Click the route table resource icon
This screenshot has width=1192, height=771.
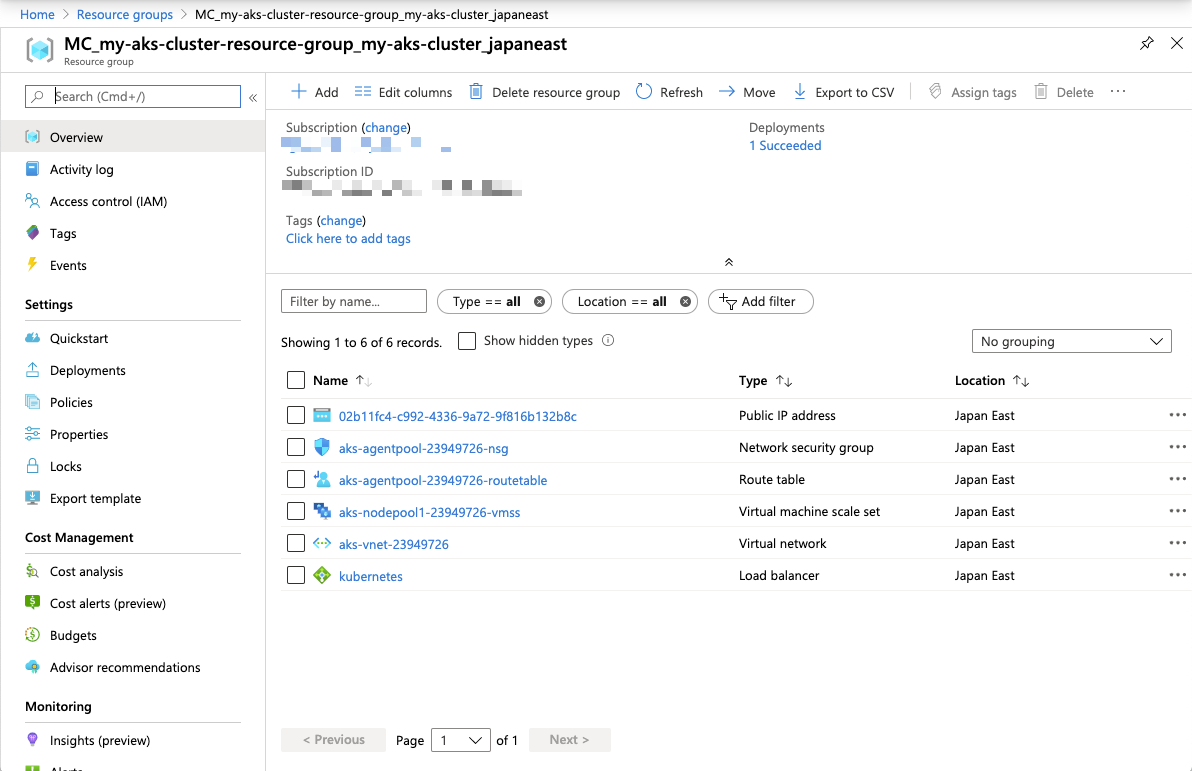[322, 479]
